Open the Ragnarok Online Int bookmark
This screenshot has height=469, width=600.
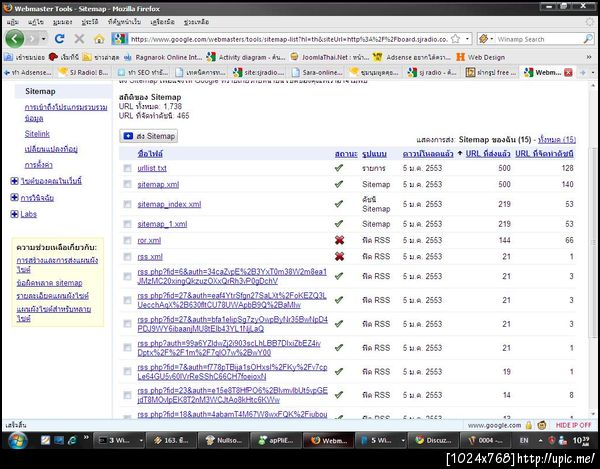pyautogui.click(x=163, y=57)
